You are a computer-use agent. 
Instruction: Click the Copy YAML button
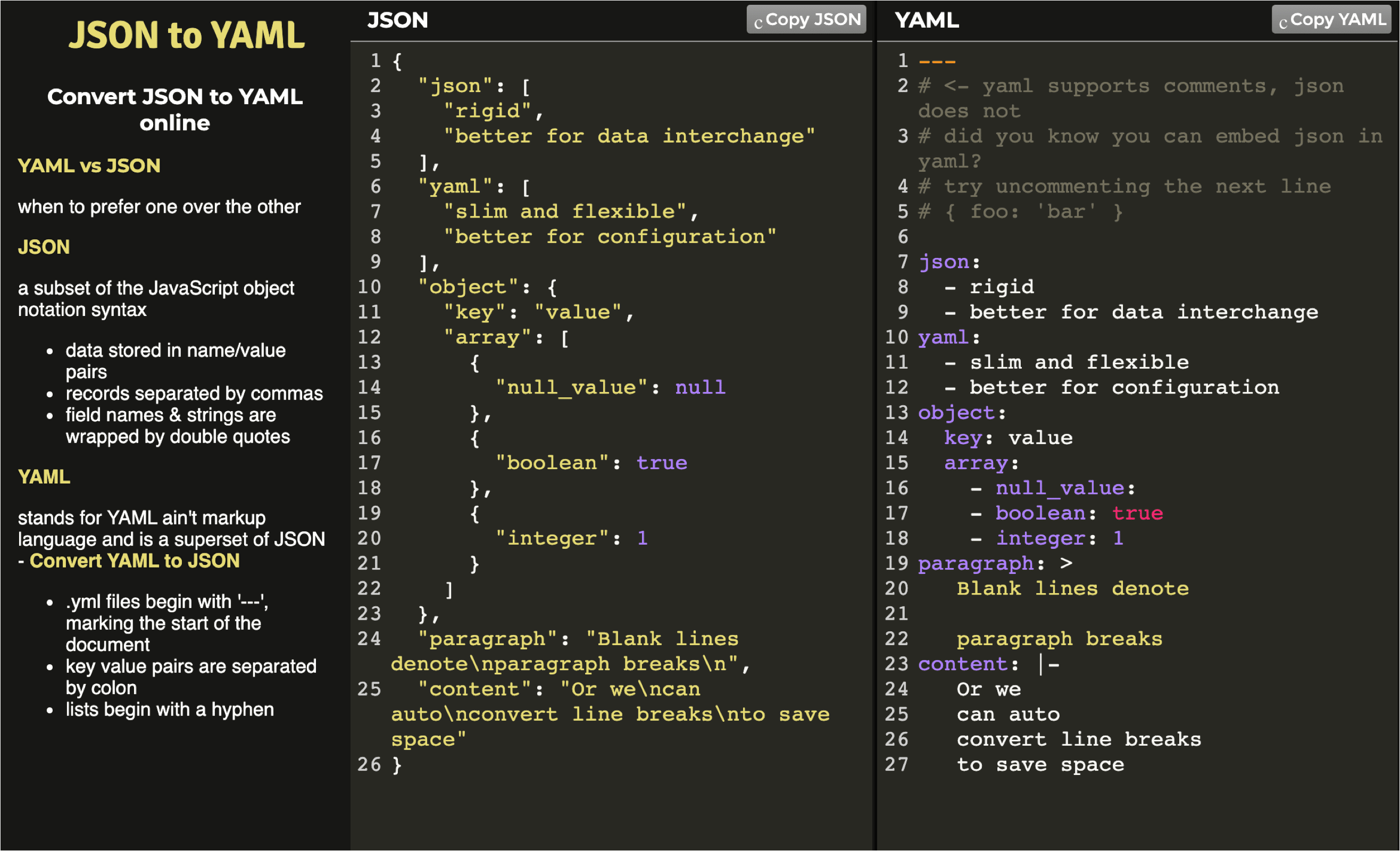[x=1331, y=19]
